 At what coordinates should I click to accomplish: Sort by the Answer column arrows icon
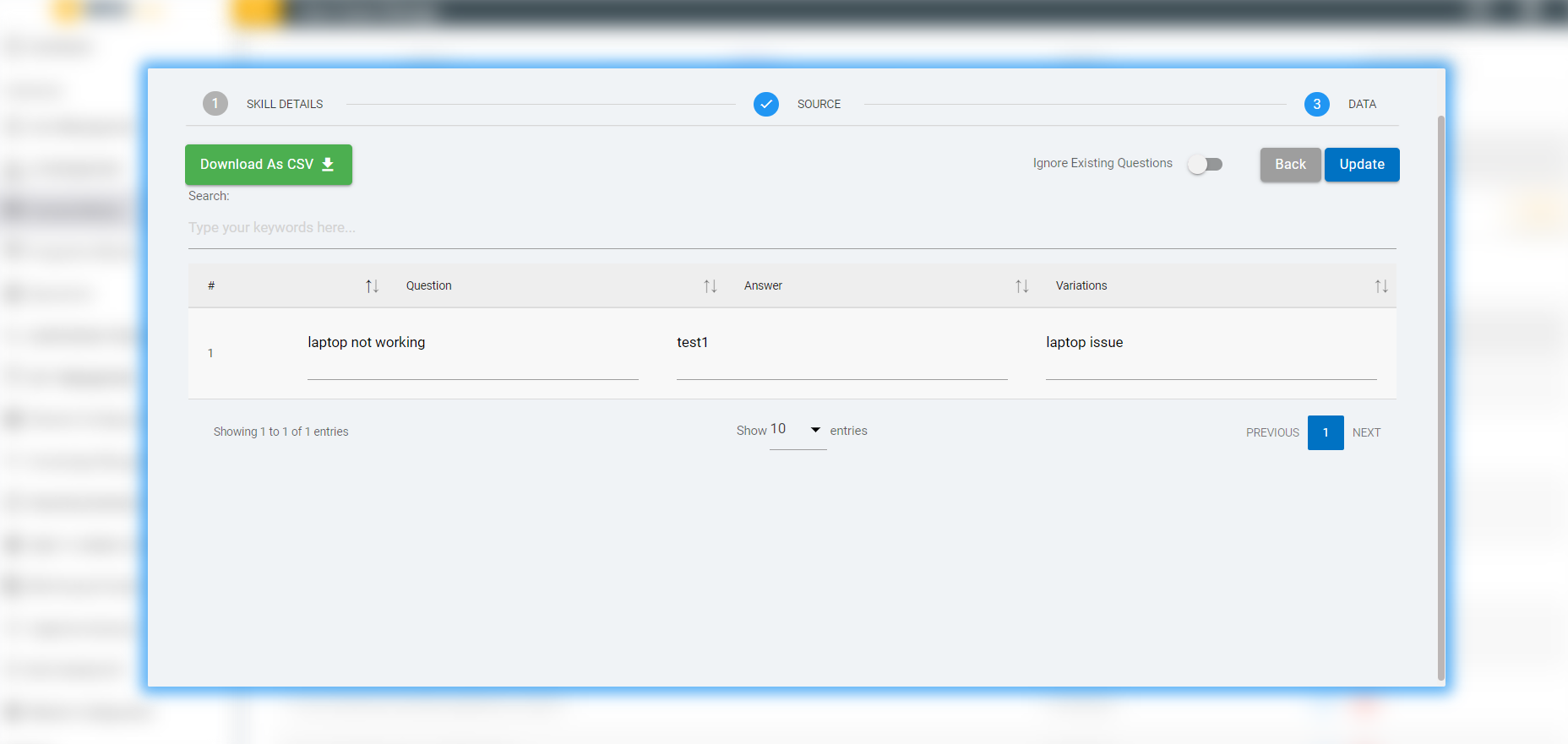tap(1022, 286)
